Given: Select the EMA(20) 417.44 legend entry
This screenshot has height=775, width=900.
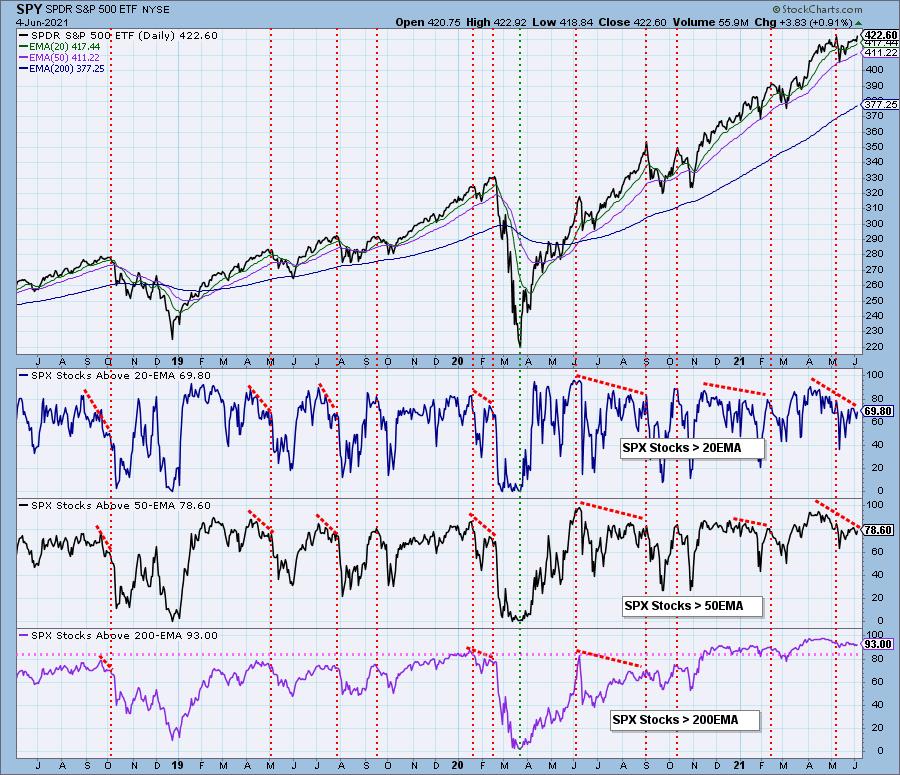Looking at the screenshot, I should pyautogui.click(x=59, y=46).
